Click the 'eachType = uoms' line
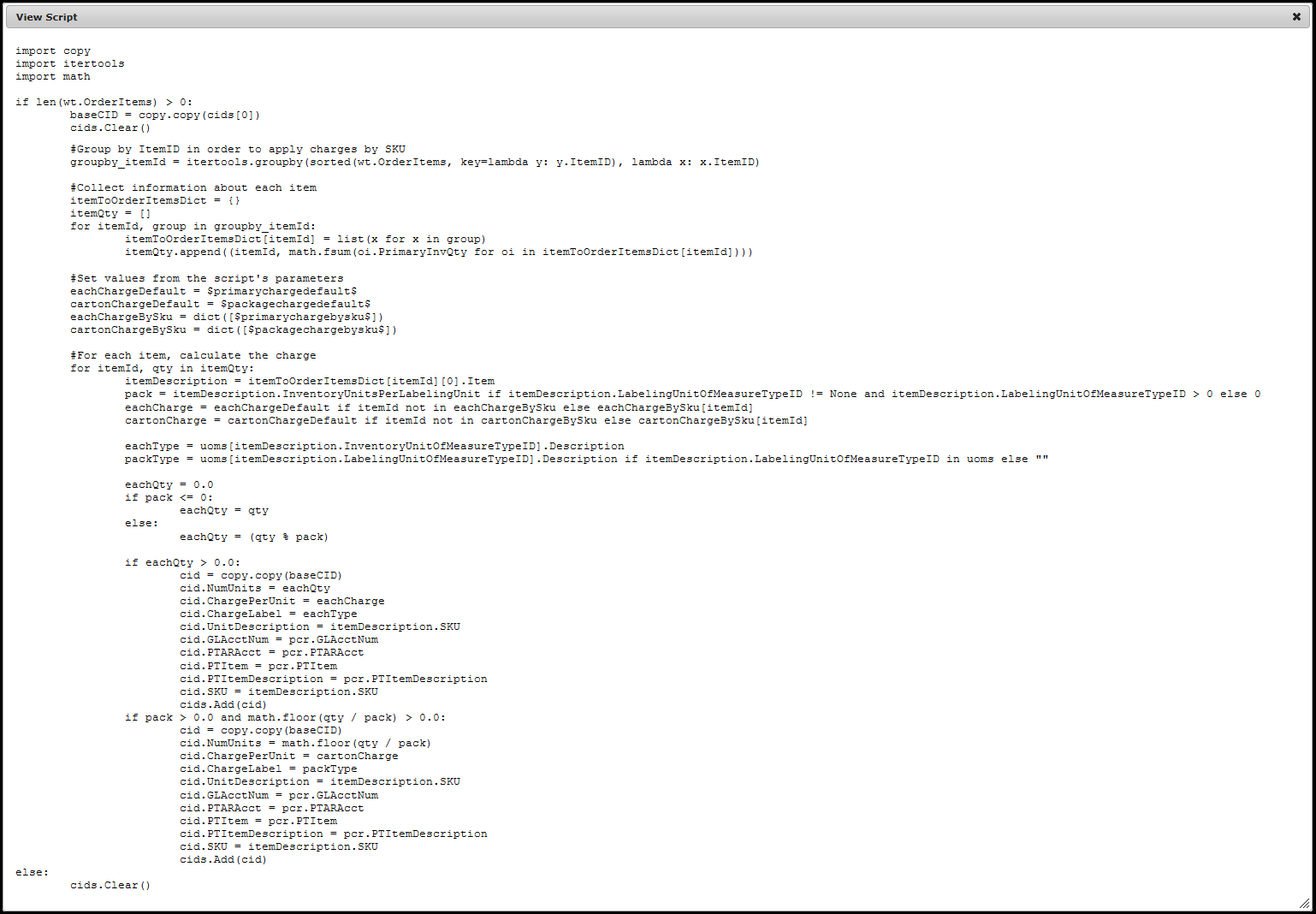The height and width of the screenshot is (914, 1316). [x=375, y=446]
